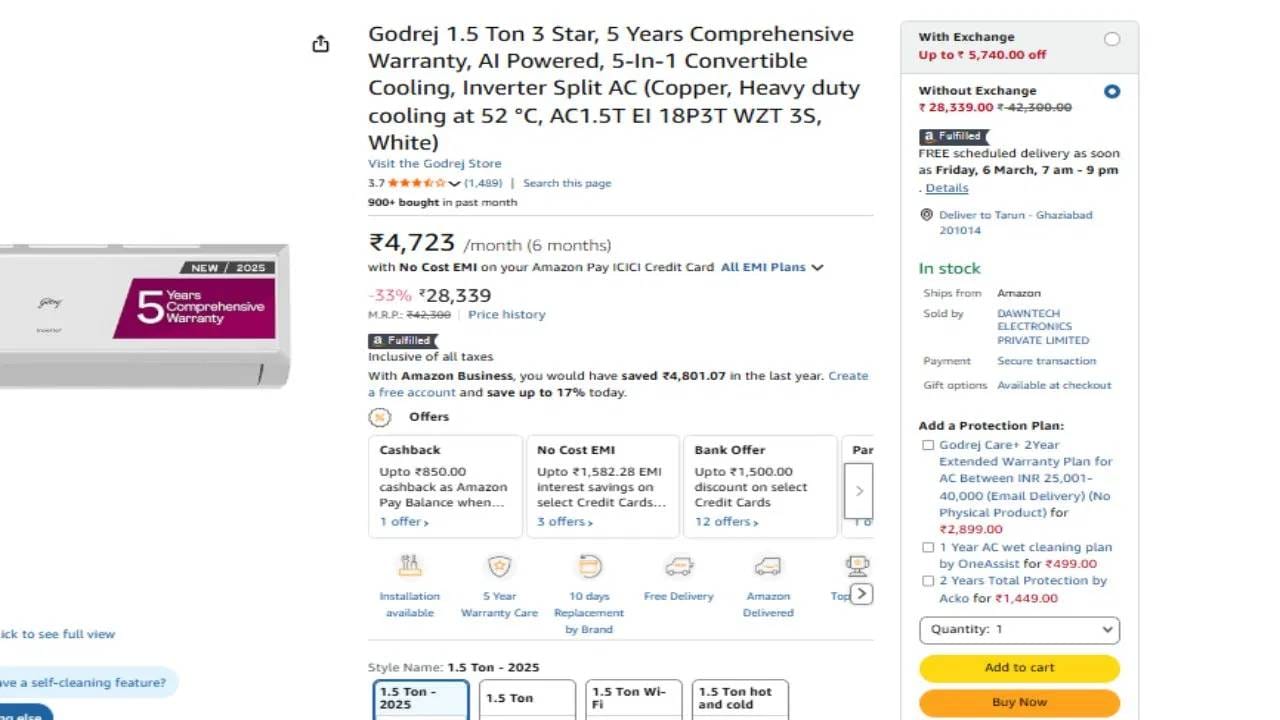Screen dimensions: 1280x720
Task: Click the Amazon Delivered icon
Action: [767, 566]
